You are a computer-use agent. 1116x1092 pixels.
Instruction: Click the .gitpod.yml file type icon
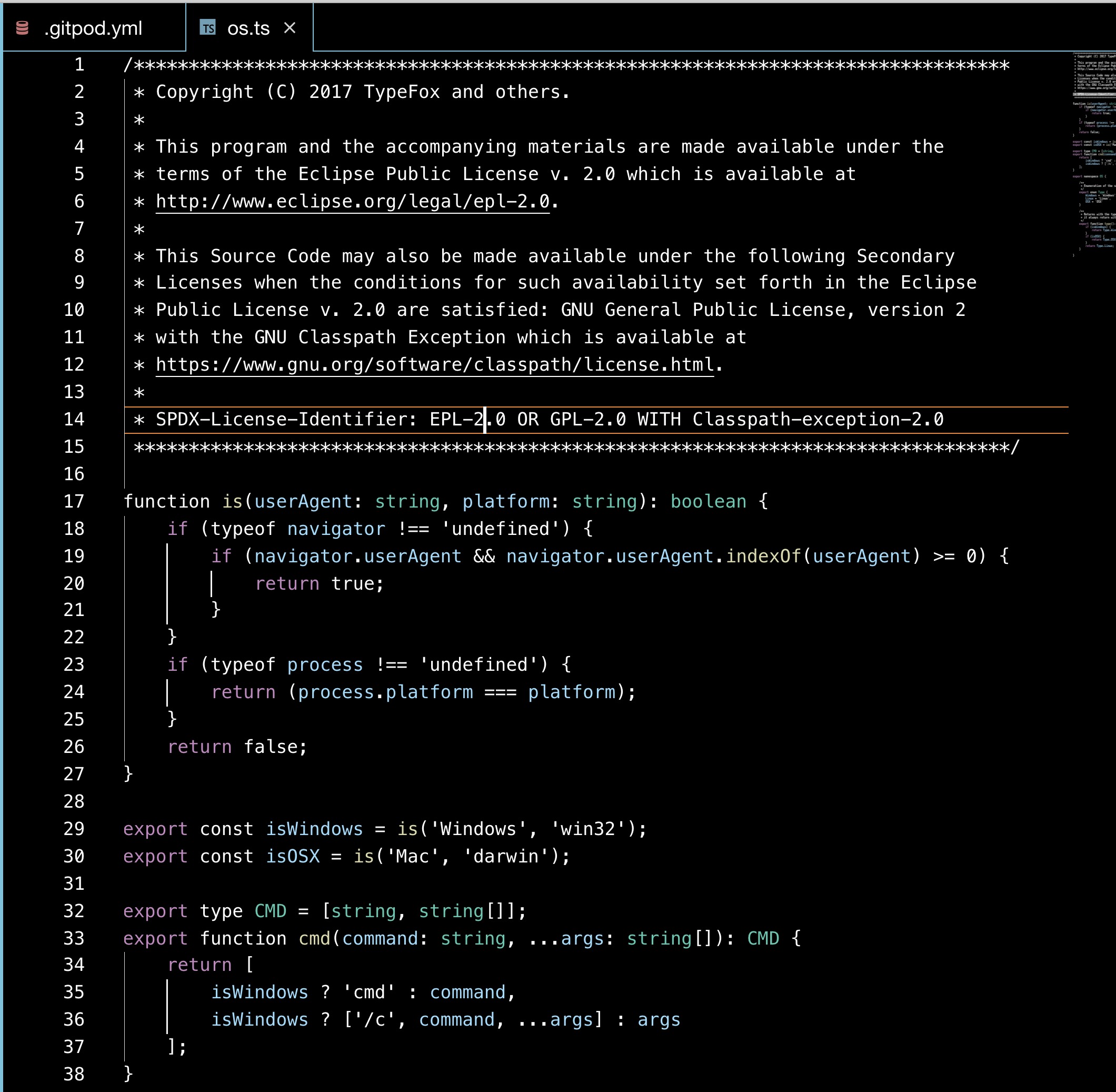(x=22, y=27)
